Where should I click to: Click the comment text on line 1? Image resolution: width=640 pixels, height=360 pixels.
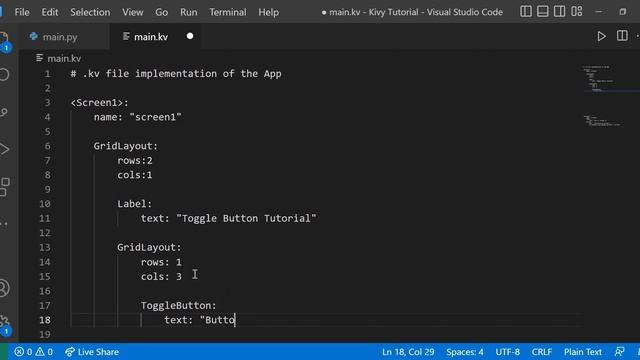(x=176, y=74)
